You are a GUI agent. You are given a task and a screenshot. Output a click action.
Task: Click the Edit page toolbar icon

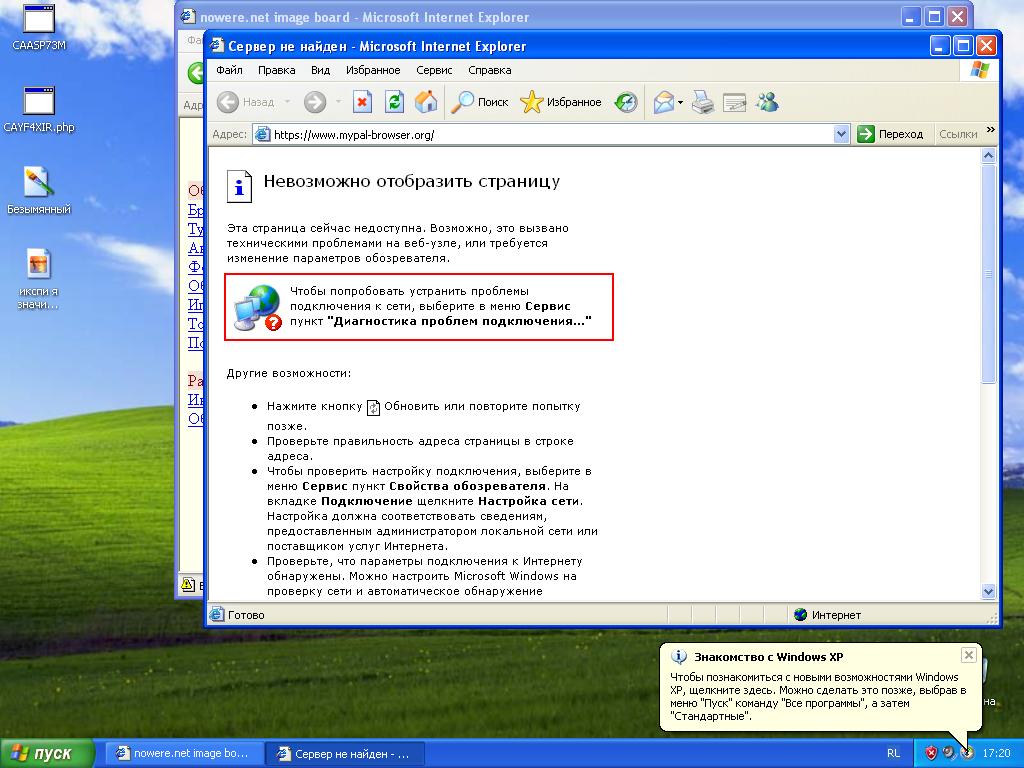click(735, 102)
